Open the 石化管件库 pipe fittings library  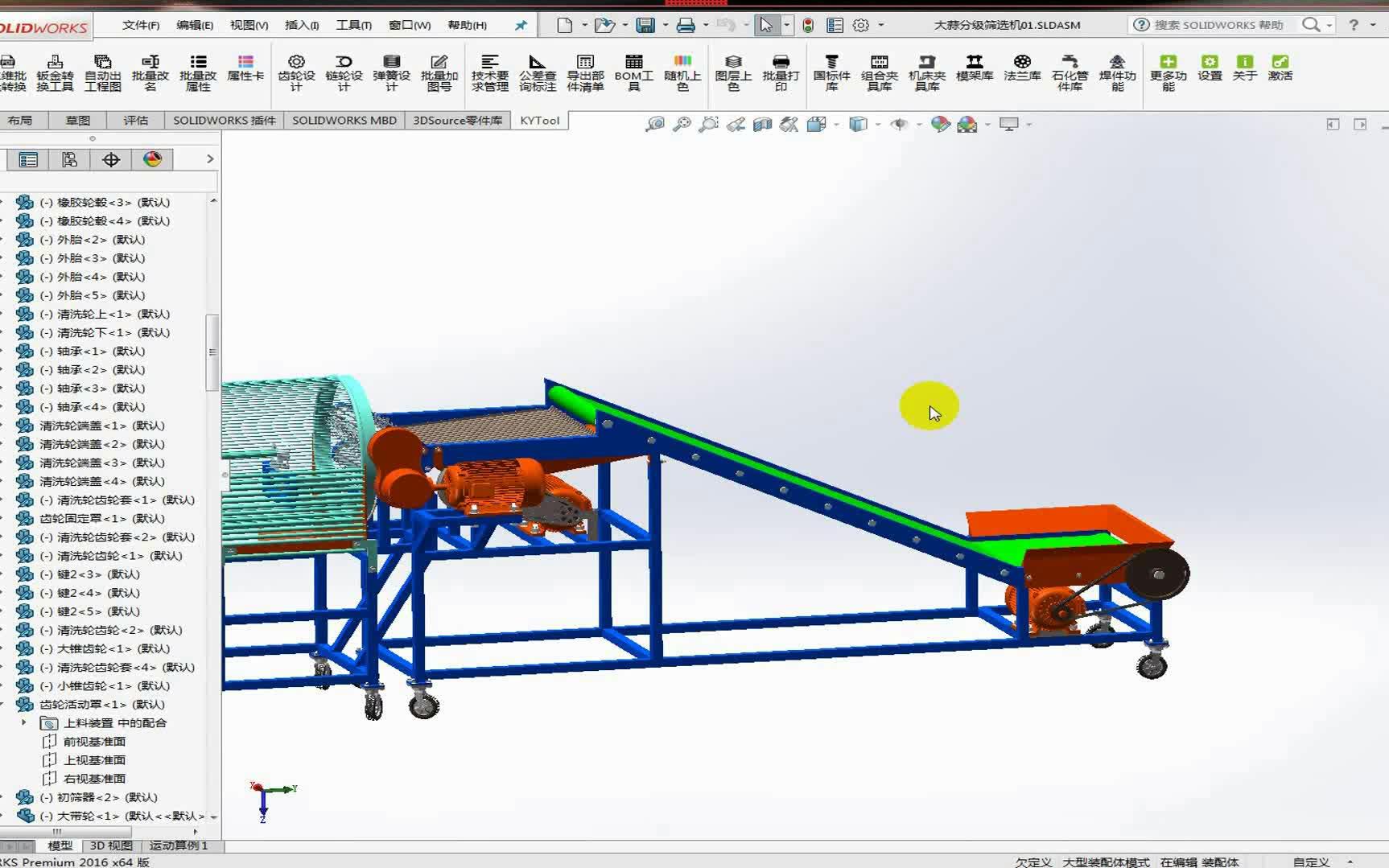1070,72
